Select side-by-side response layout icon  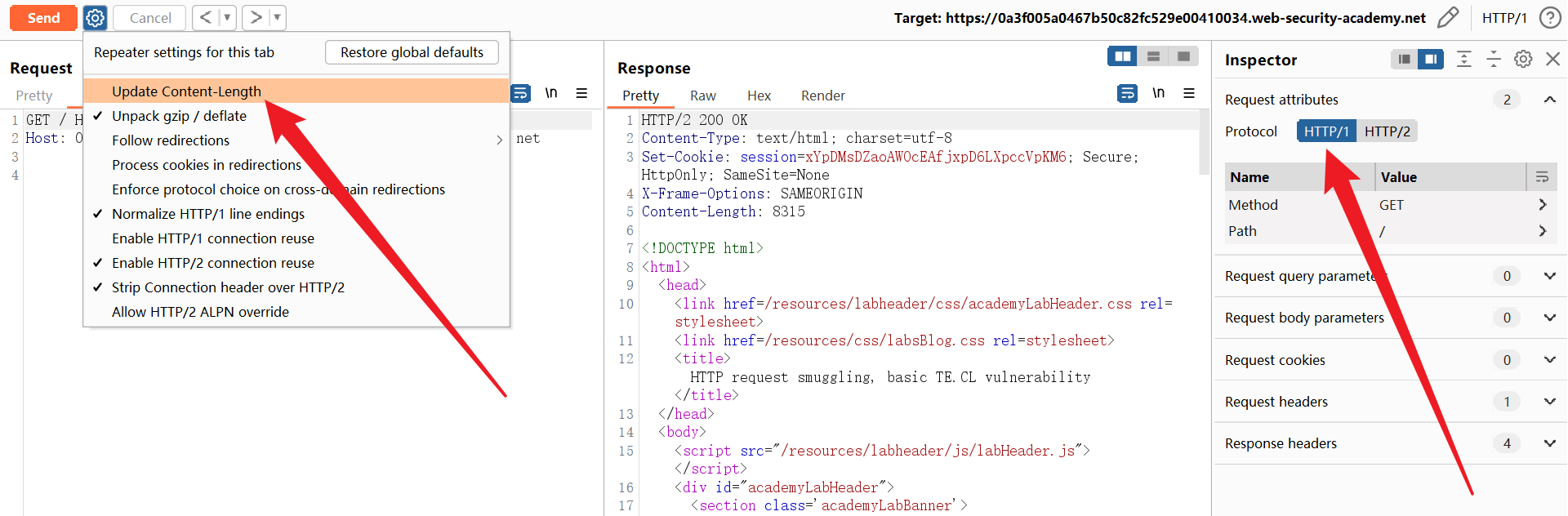point(1123,56)
